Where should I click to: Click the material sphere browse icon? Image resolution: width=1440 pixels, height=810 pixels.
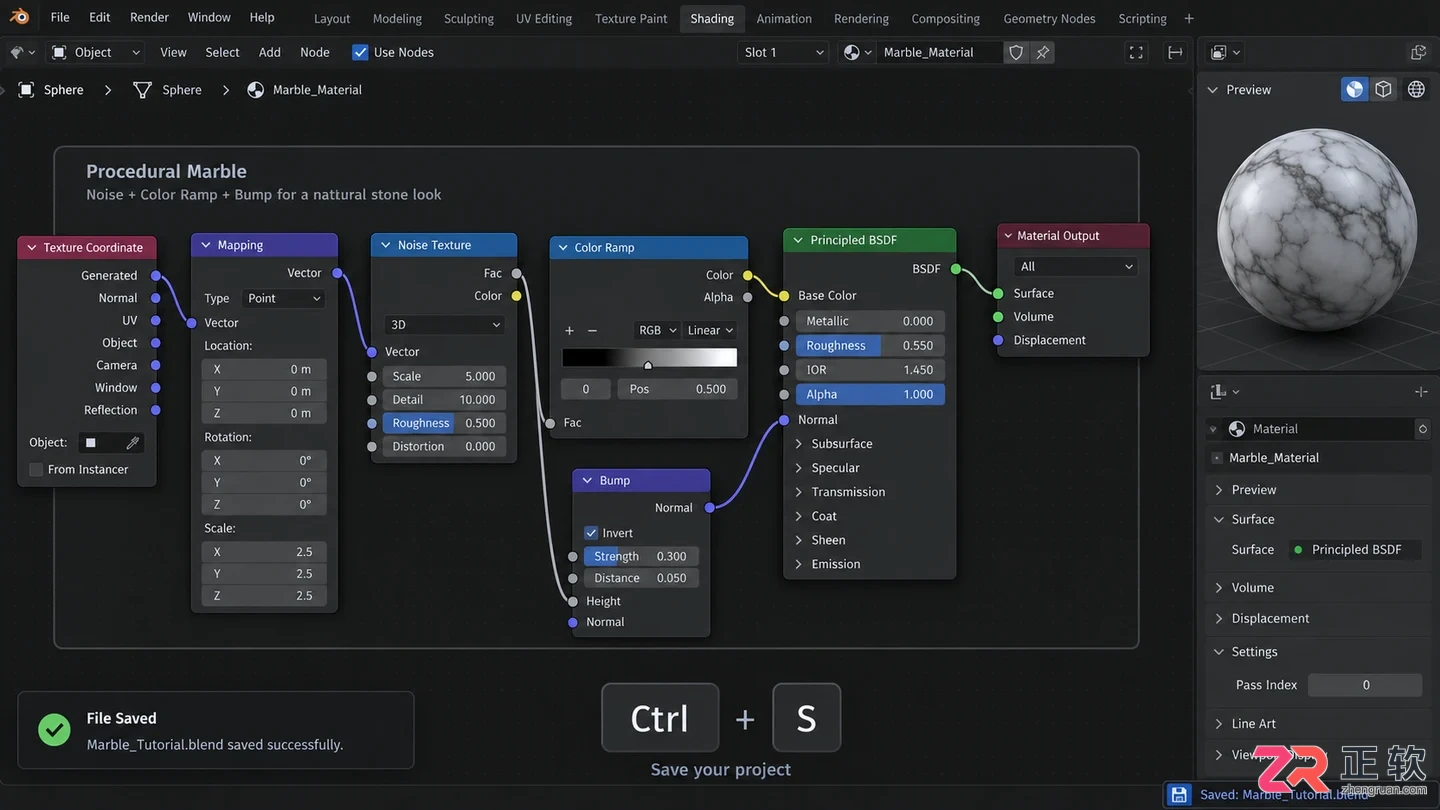[x=857, y=52]
